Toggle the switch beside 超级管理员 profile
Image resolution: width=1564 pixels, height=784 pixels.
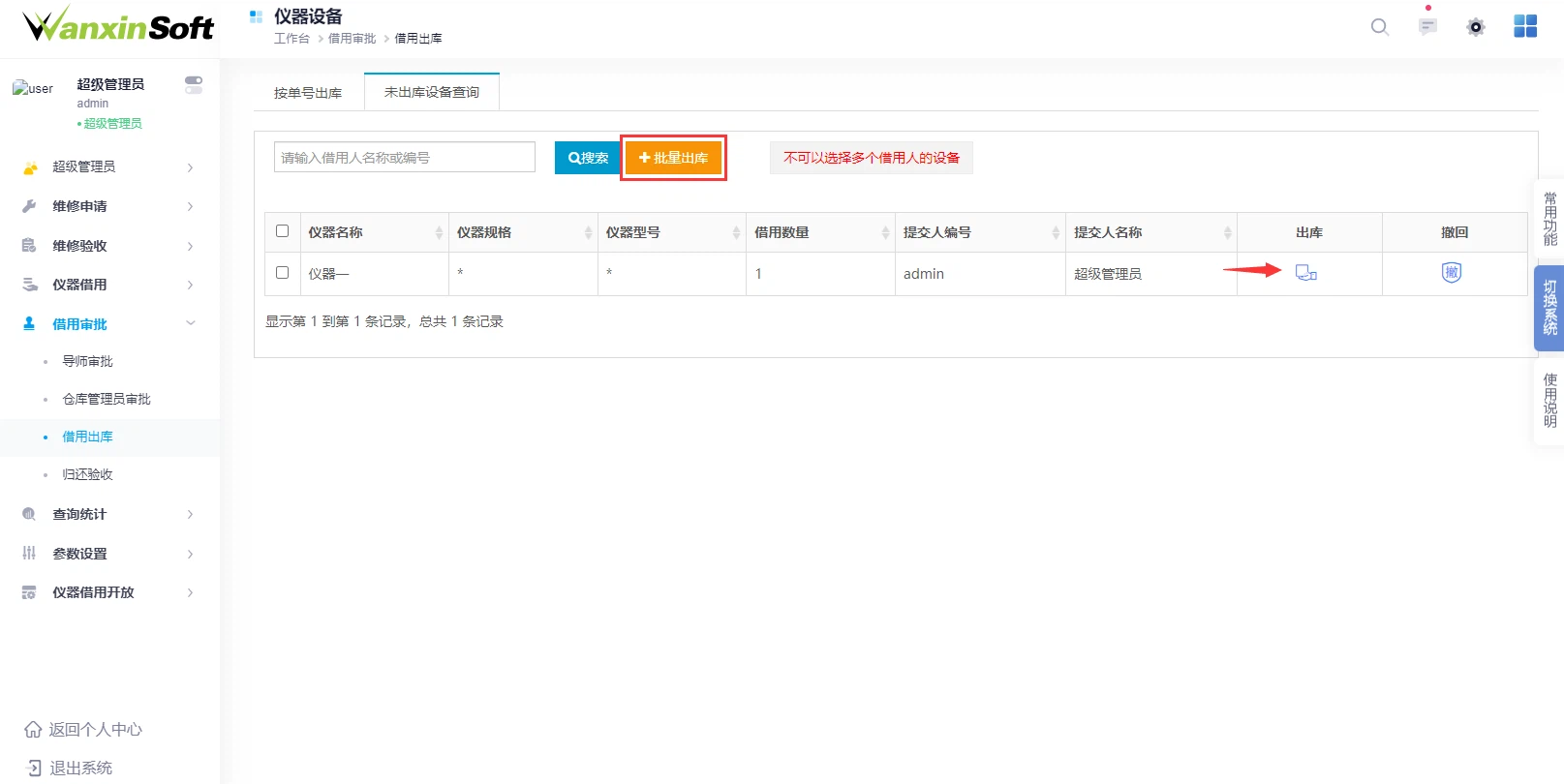tap(194, 85)
